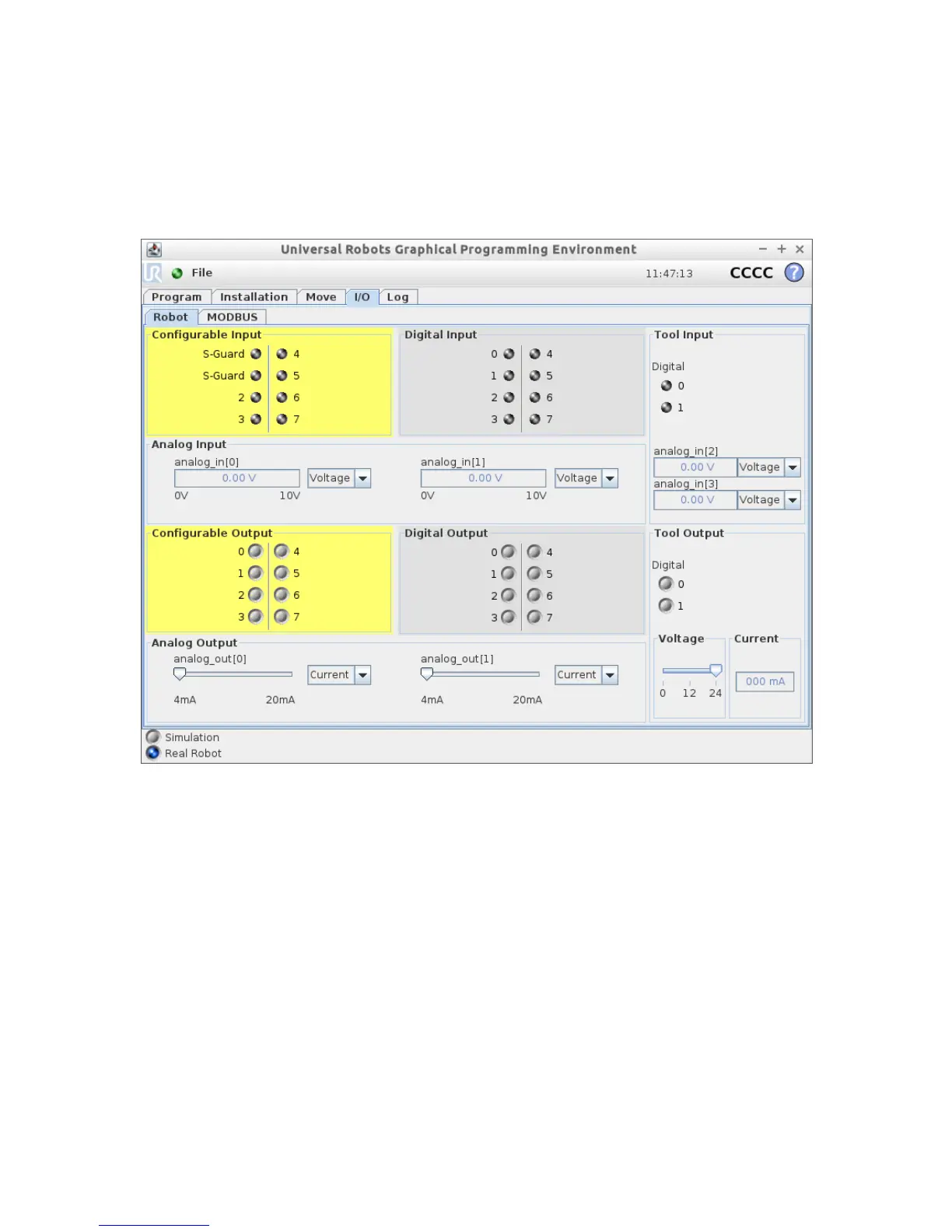This screenshot has height=1232, width=952.
Task: Switch to the MODBUS sub-tab
Action: (x=233, y=317)
